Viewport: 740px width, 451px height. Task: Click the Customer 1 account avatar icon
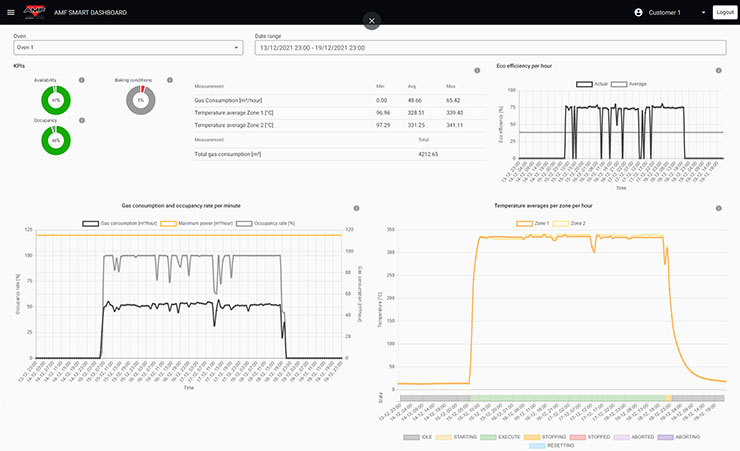pyautogui.click(x=638, y=12)
